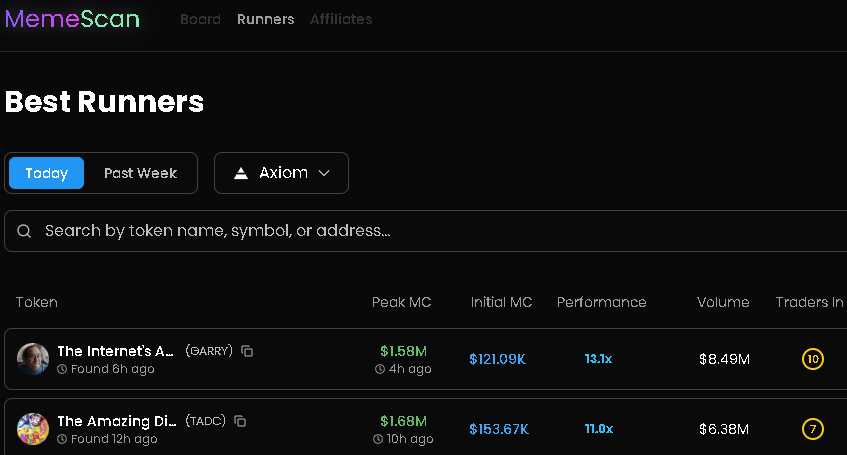Click the chevron next to Axiom

(324, 173)
